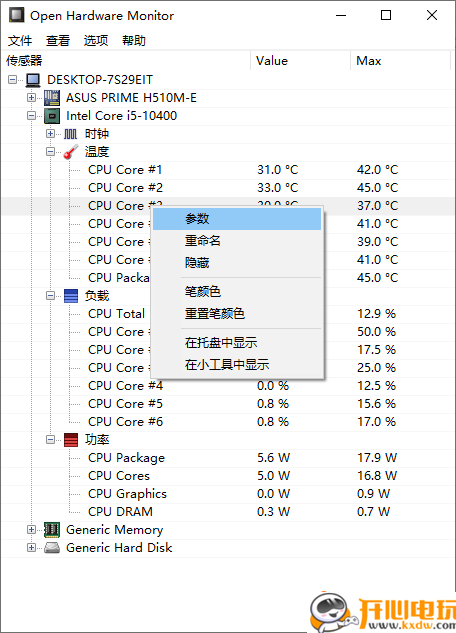Choose 在小工具中显示 in the context menu
Image resolution: width=456 pixels, height=633 pixels.
(x=237, y=365)
